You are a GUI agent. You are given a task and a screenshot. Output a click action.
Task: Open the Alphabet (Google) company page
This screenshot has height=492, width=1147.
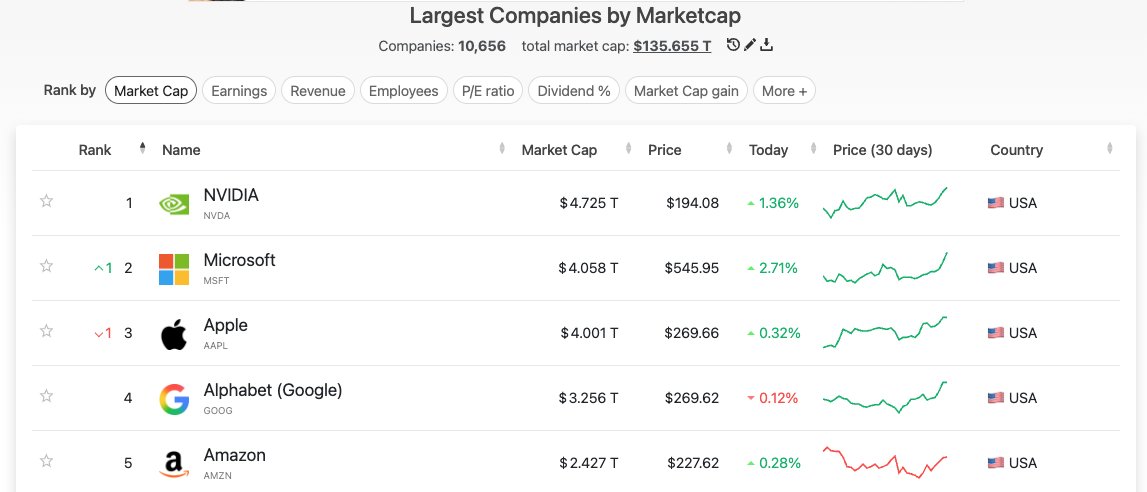pyautogui.click(x=273, y=390)
